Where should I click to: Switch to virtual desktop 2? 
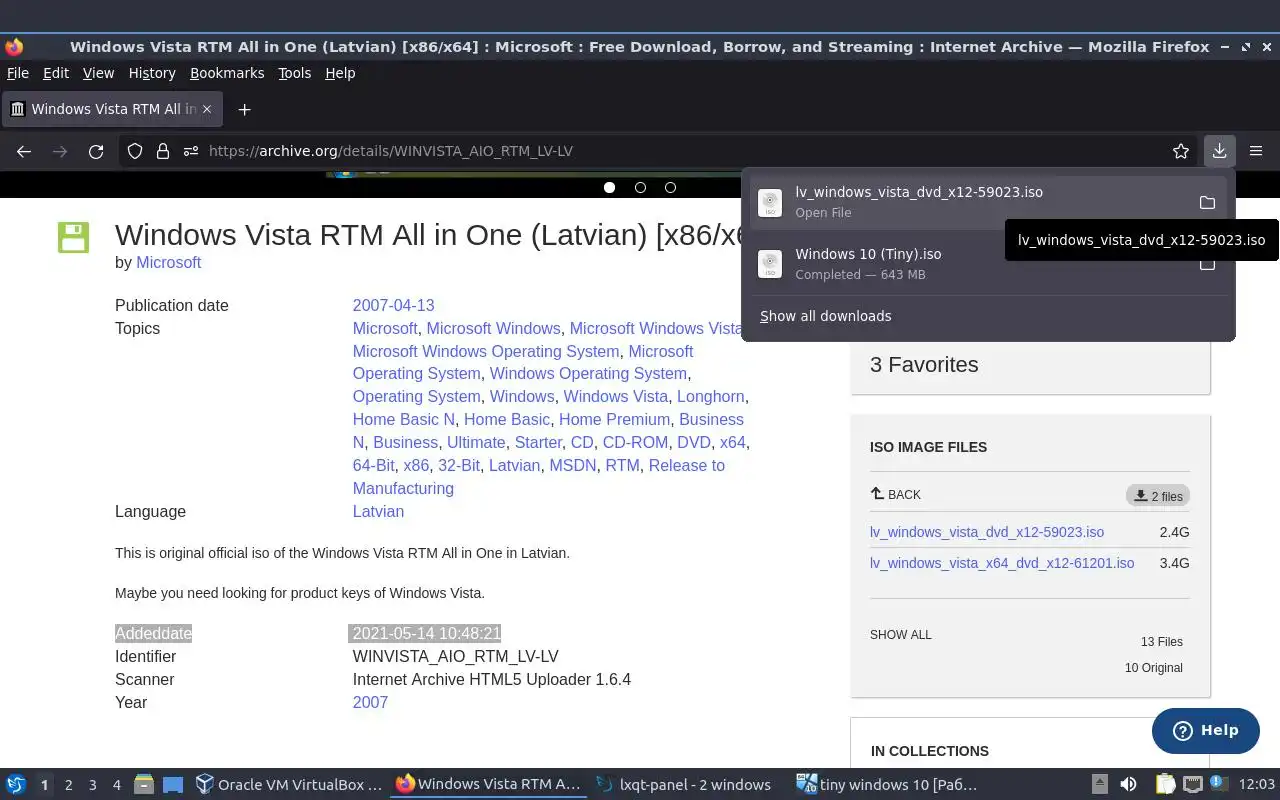point(68,785)
